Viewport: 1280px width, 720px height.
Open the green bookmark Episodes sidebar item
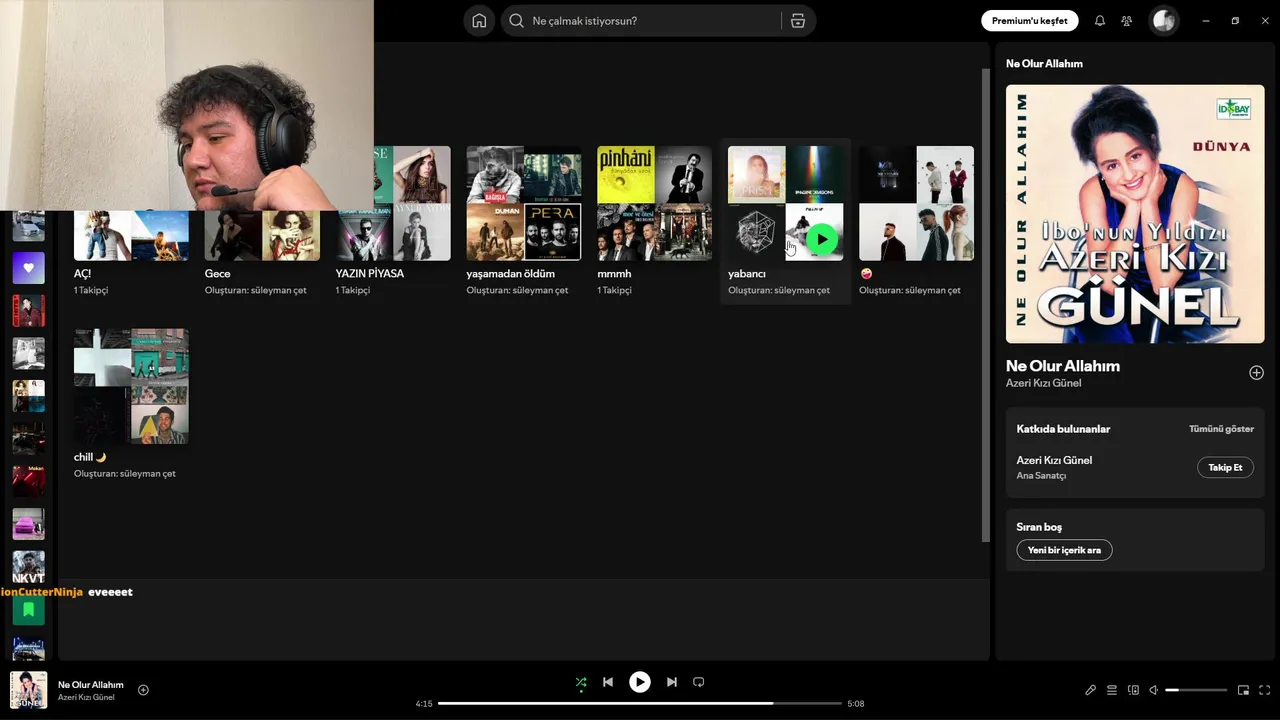click(x=28, y=609)
